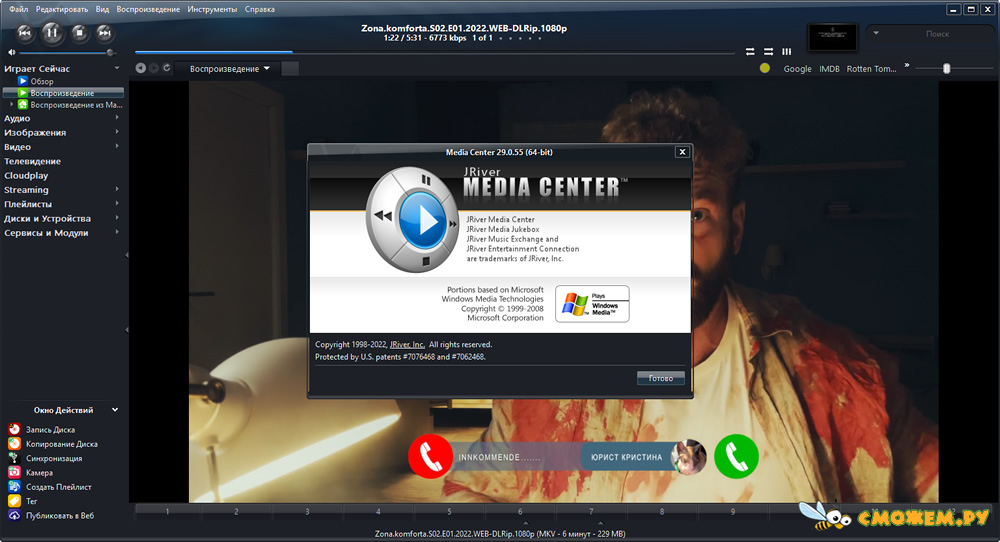Open the Воспроизведение view dropdown tab
The height and width of the screenshot is (542, 1000).
[x=230, y=68]
